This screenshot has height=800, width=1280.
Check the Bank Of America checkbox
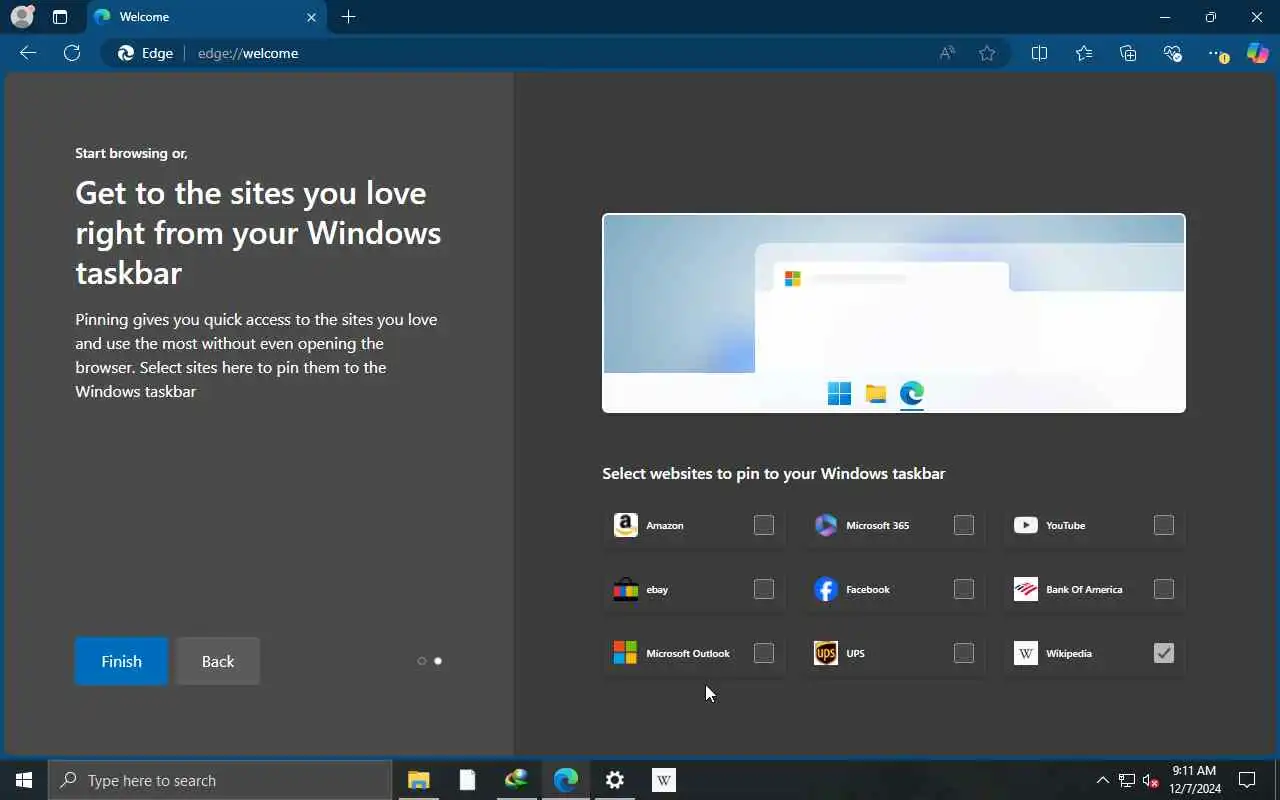click(x=1164, y=589)
